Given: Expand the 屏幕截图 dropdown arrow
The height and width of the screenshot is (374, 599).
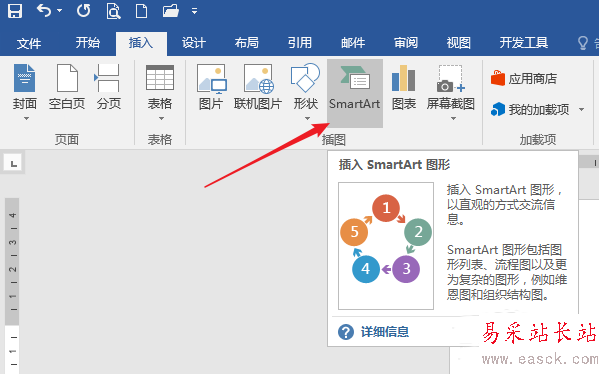Looking at the screenshot, I should point(453,119).
